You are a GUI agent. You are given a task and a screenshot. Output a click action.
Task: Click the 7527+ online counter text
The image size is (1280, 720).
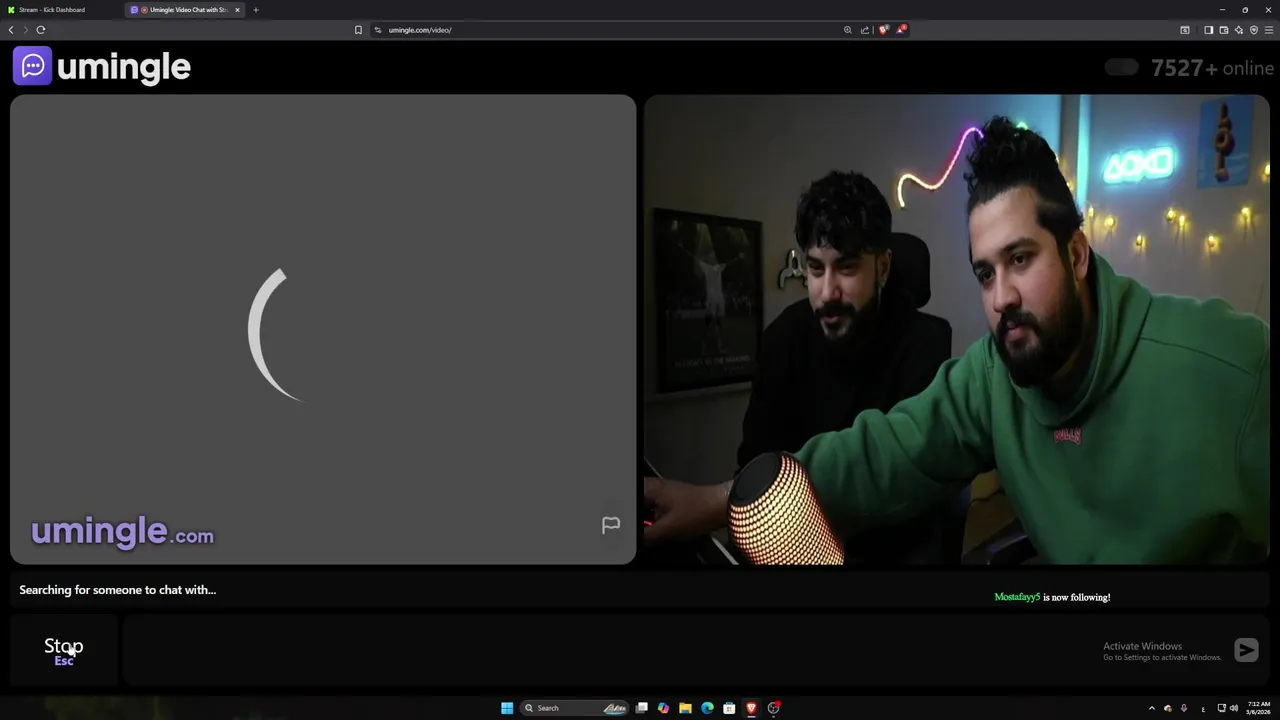tap(1212, 68)
